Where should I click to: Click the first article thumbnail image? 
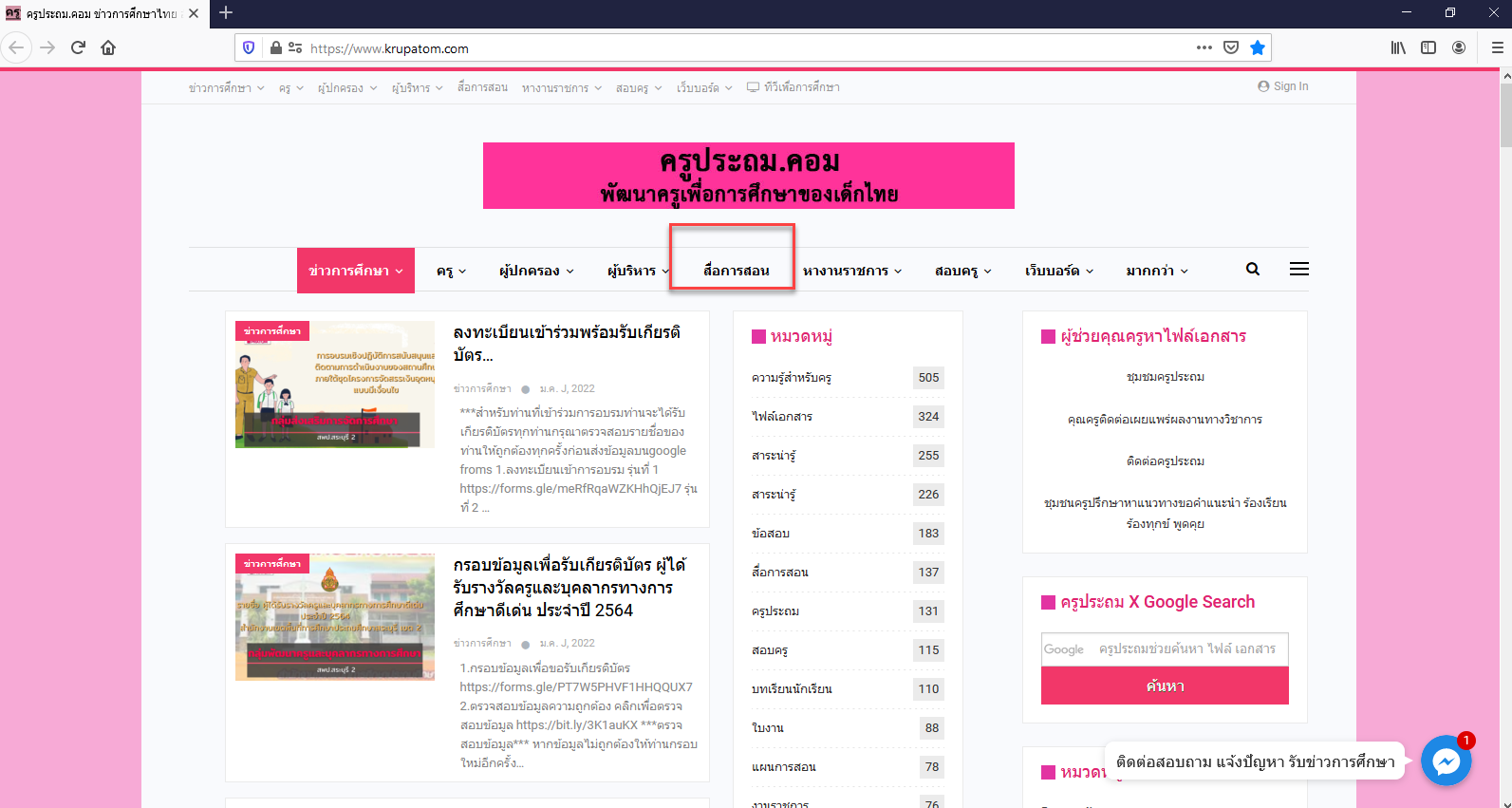(335, 385)
